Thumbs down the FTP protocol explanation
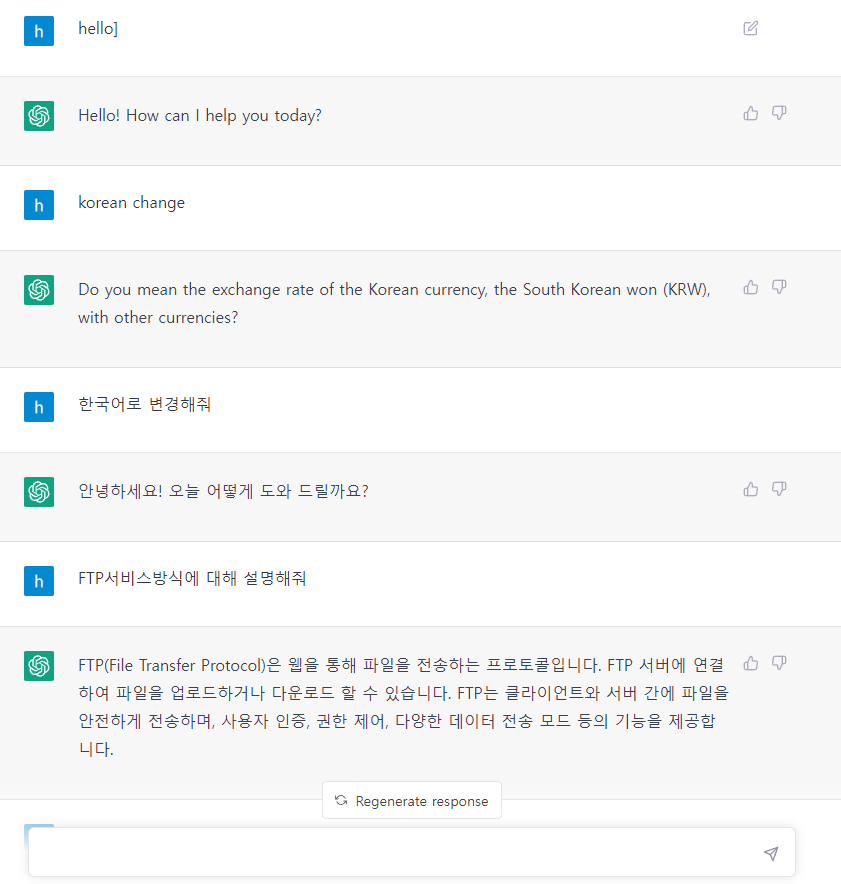The height and width of the screenshot is (884, 841). pos(779,663)
